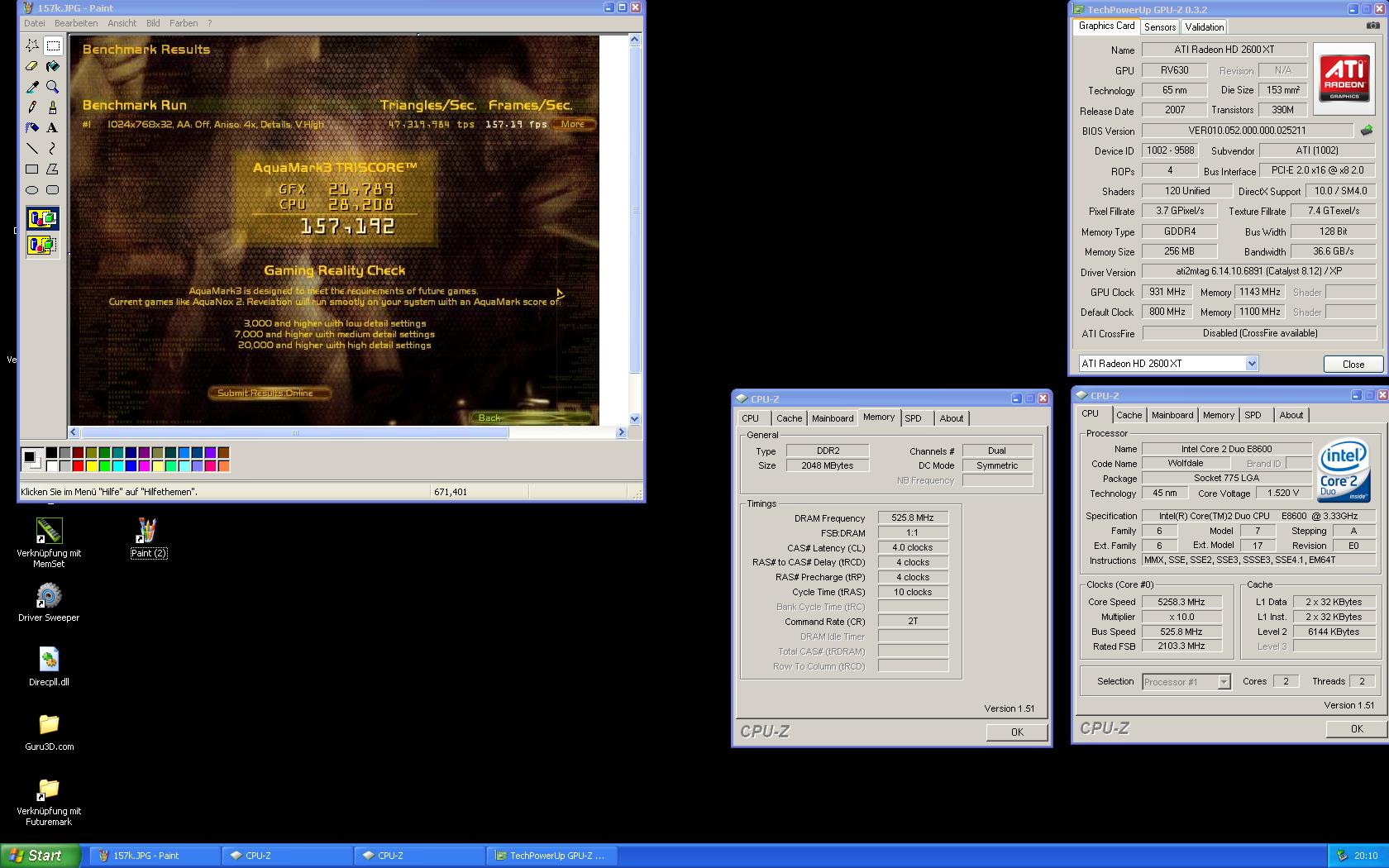Image resolution: width=1389 pixels, height=868 pixels.
Task: Open the Ansicht menu in Paint
Action: click(x=122, y=23)
